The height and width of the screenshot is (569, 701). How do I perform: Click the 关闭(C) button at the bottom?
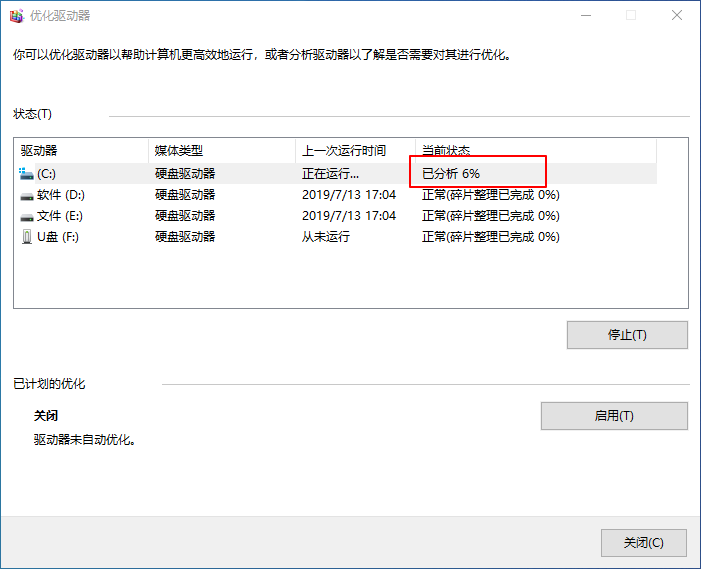643,543
